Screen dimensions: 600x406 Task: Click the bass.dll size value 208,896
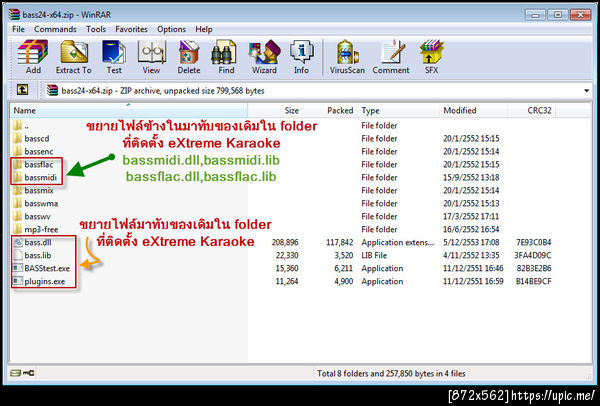pos(285,242)
